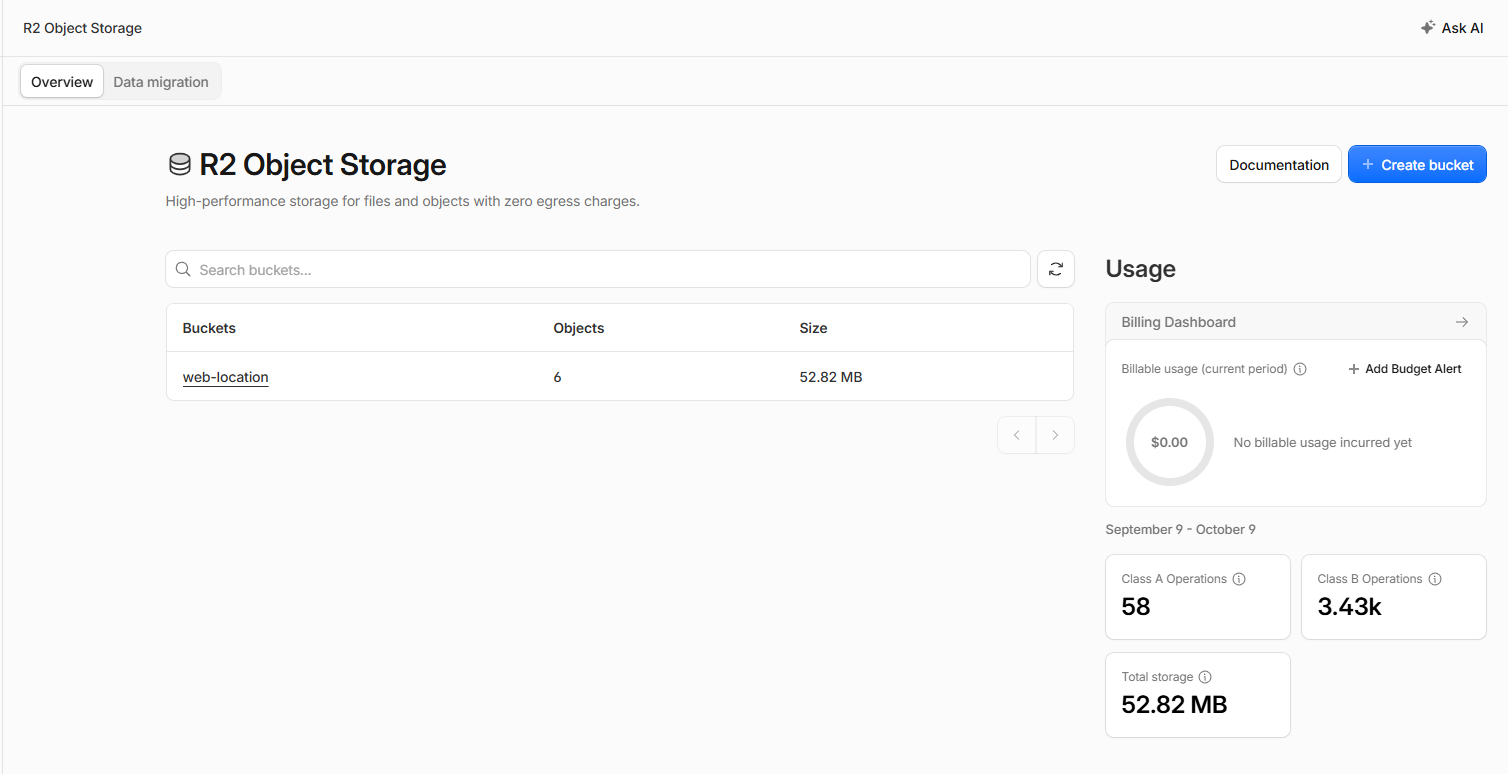Click the Search buckets input field

pos(598,269)
